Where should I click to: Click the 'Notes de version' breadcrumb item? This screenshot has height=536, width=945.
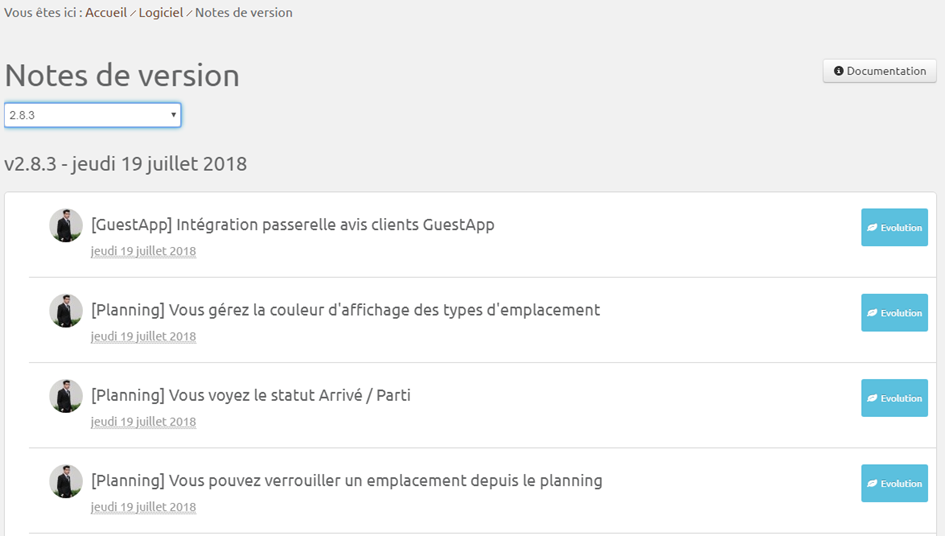(x=243, y=13)
